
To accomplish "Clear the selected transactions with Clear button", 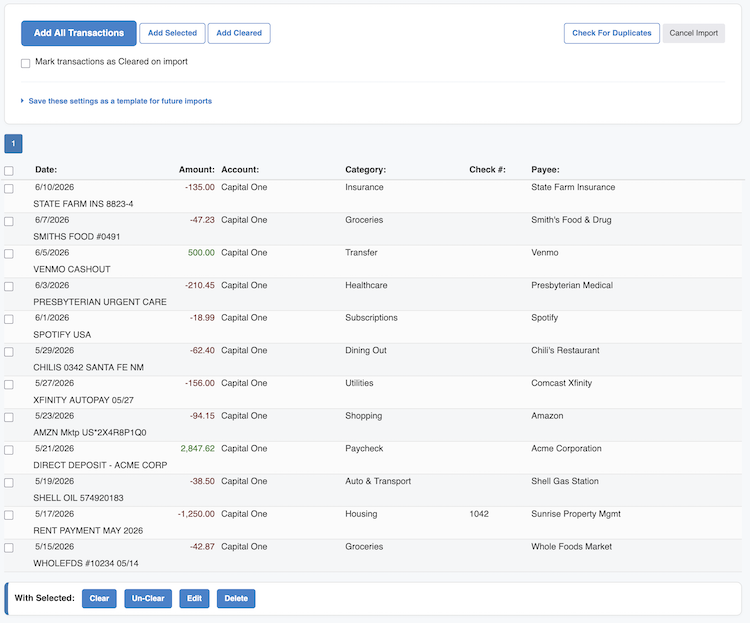I will point(99,598).
